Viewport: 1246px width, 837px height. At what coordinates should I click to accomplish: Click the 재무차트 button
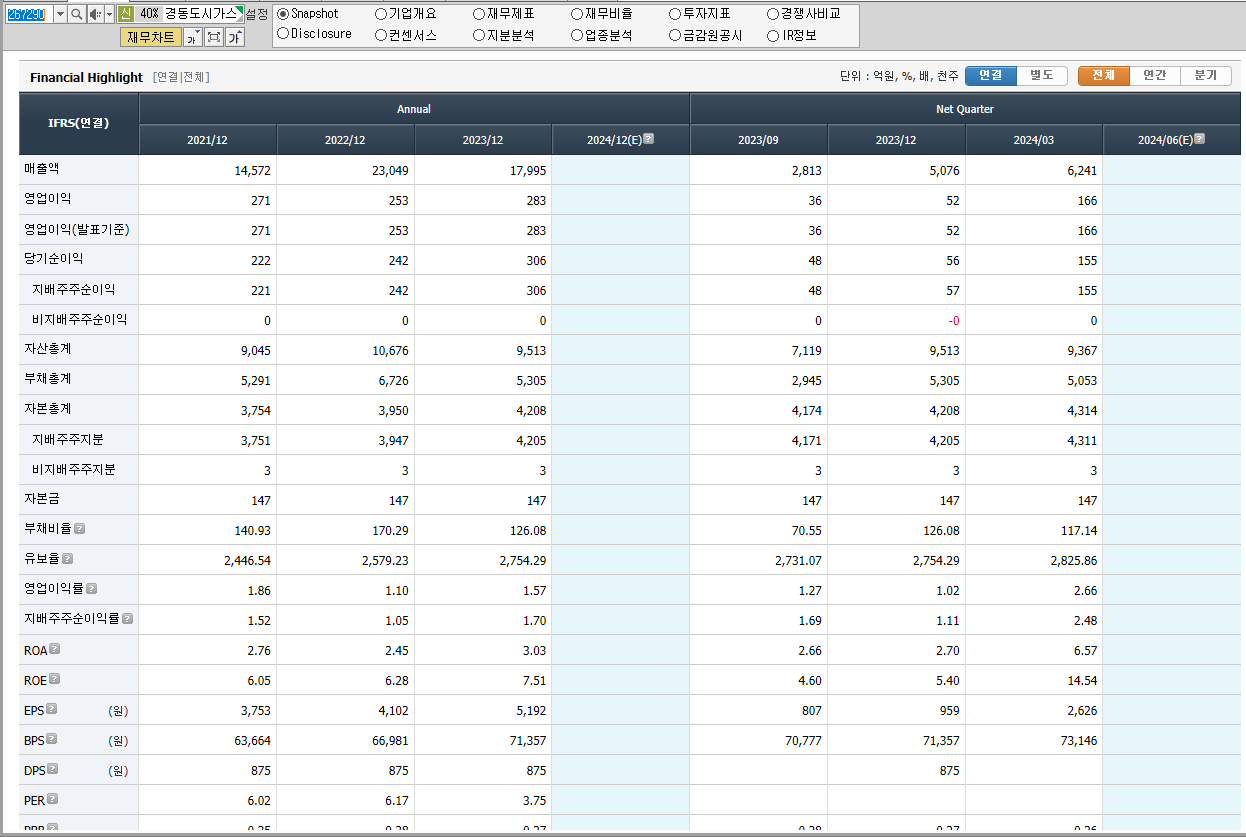[151, 38]
